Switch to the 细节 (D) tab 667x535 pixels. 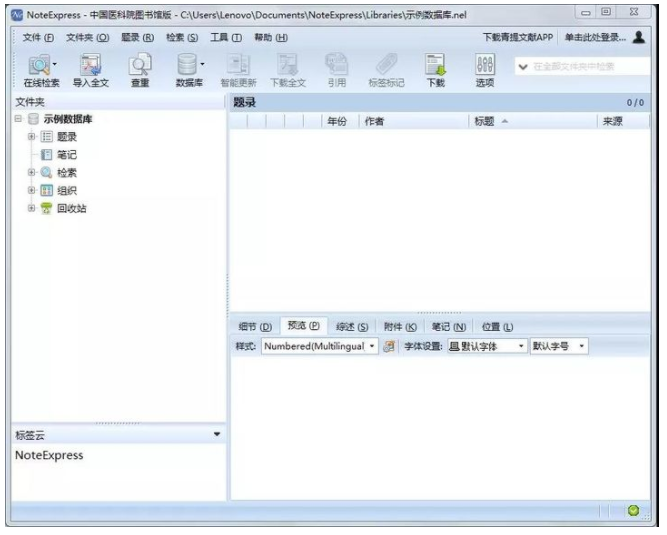(255, 327)
